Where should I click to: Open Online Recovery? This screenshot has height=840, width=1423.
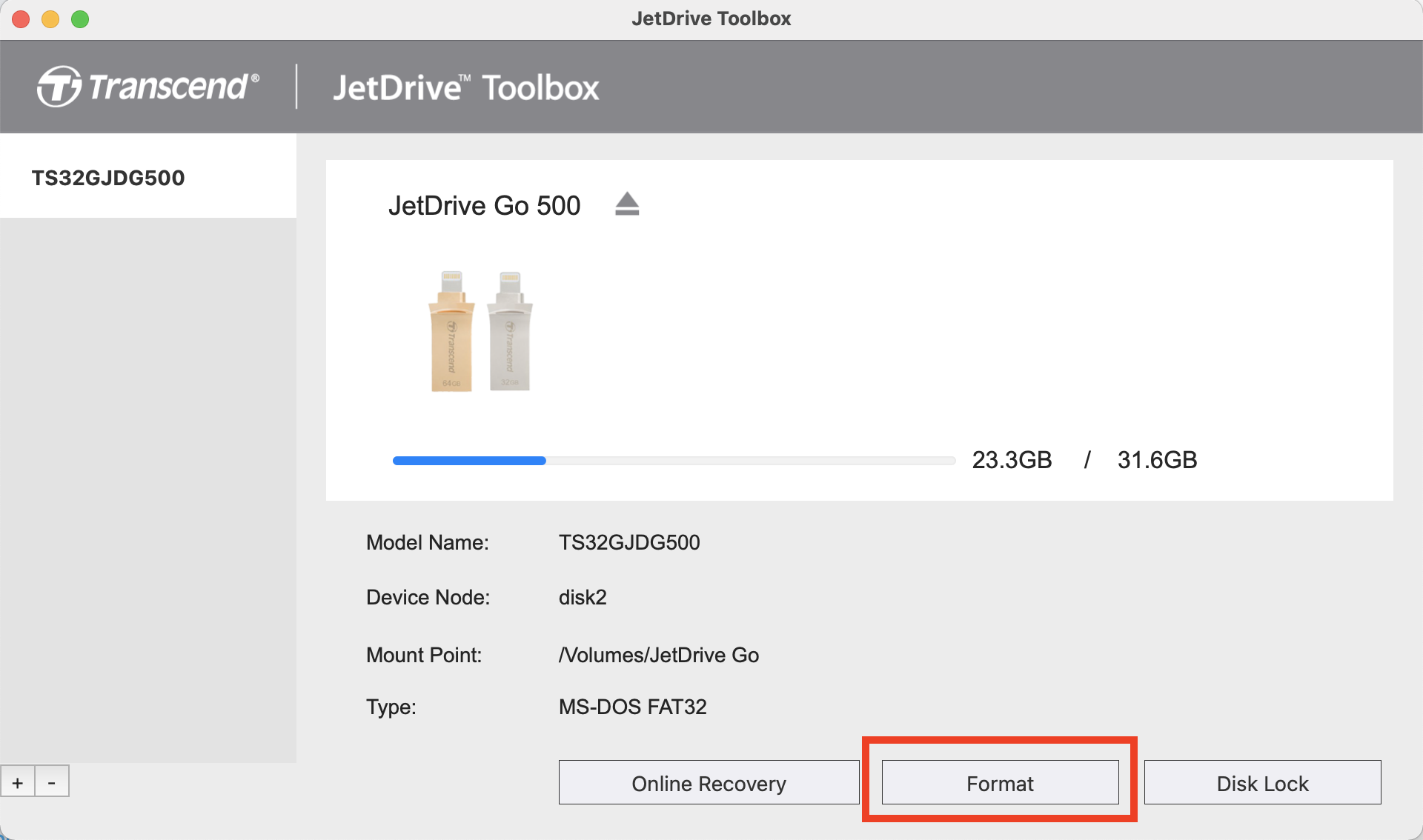click(x=709, y=782)
